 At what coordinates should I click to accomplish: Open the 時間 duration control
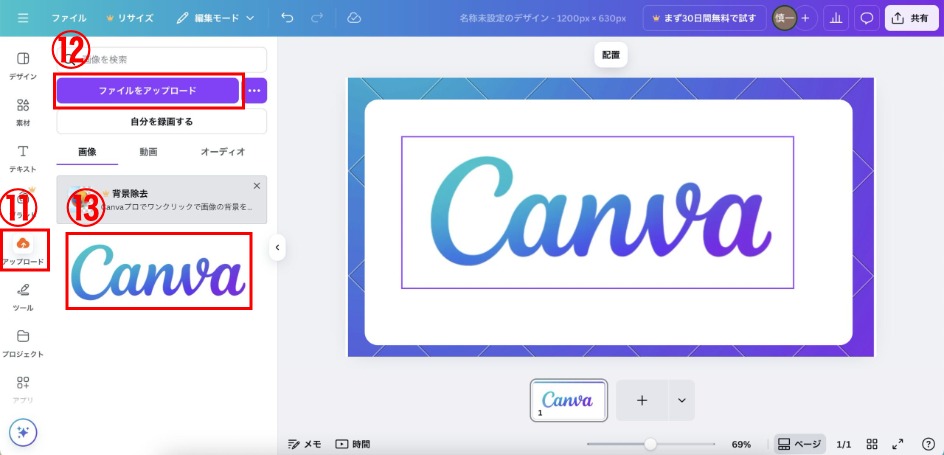tap(353, 444)
